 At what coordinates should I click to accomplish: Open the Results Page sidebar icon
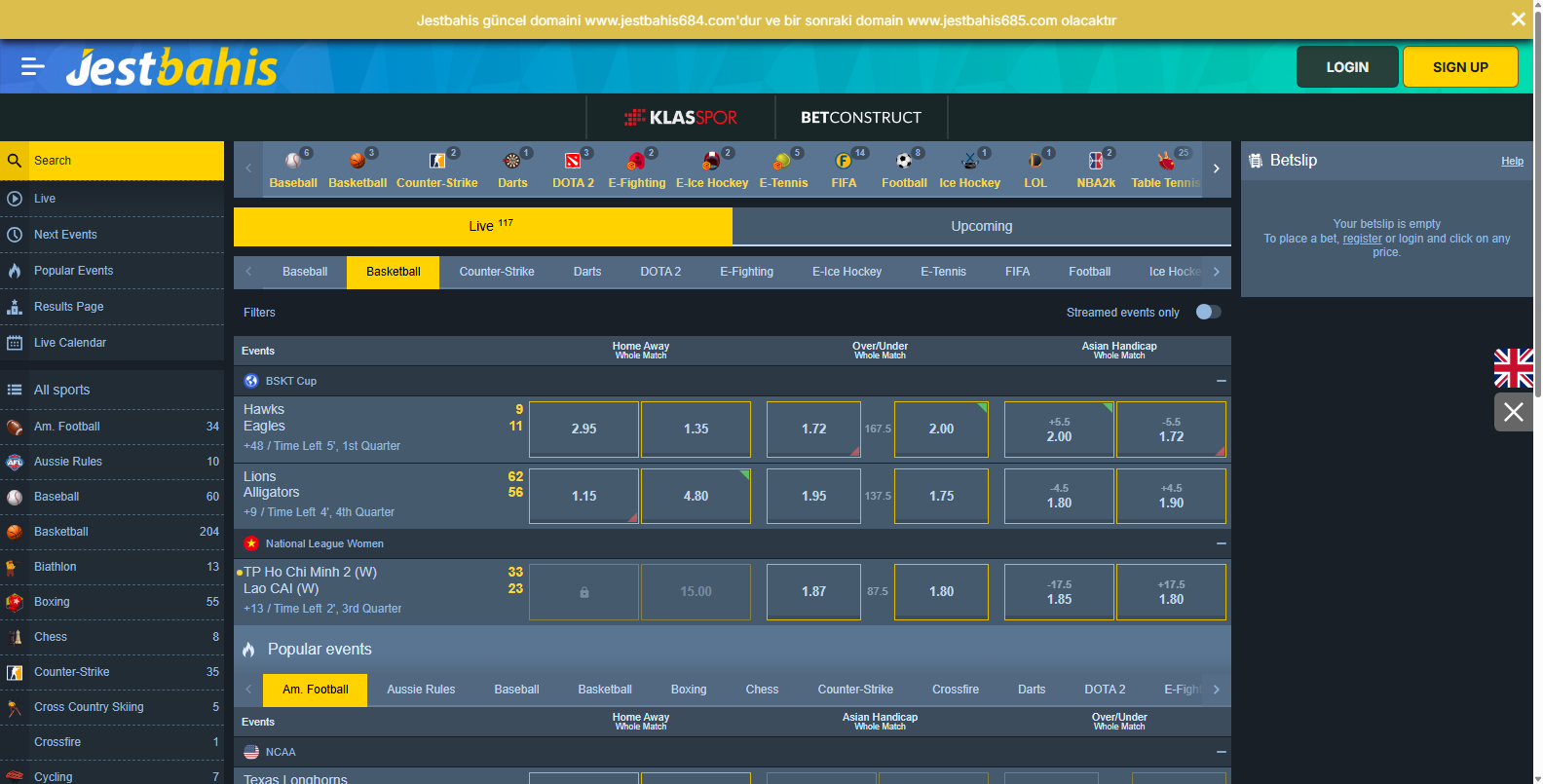tap(15, 307)
